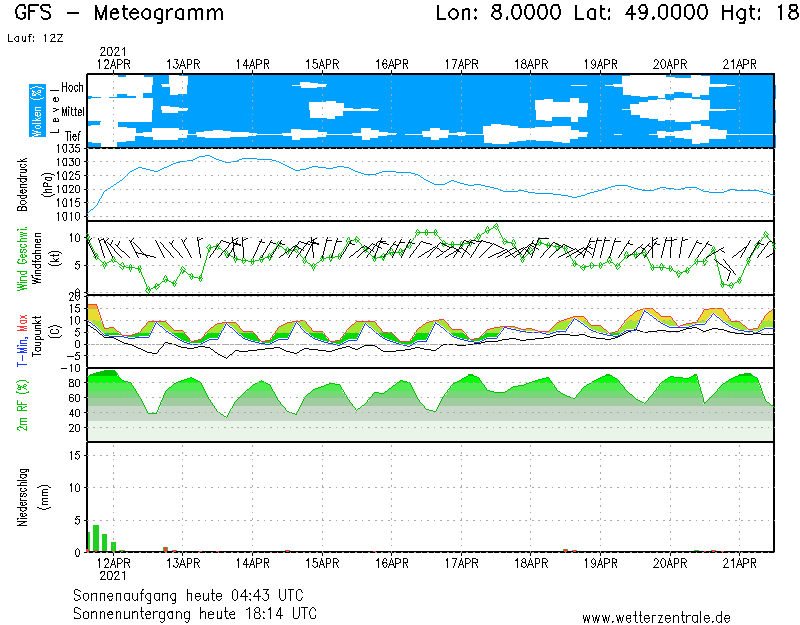Click the GFS – Meteogramm title

point(120,14)
